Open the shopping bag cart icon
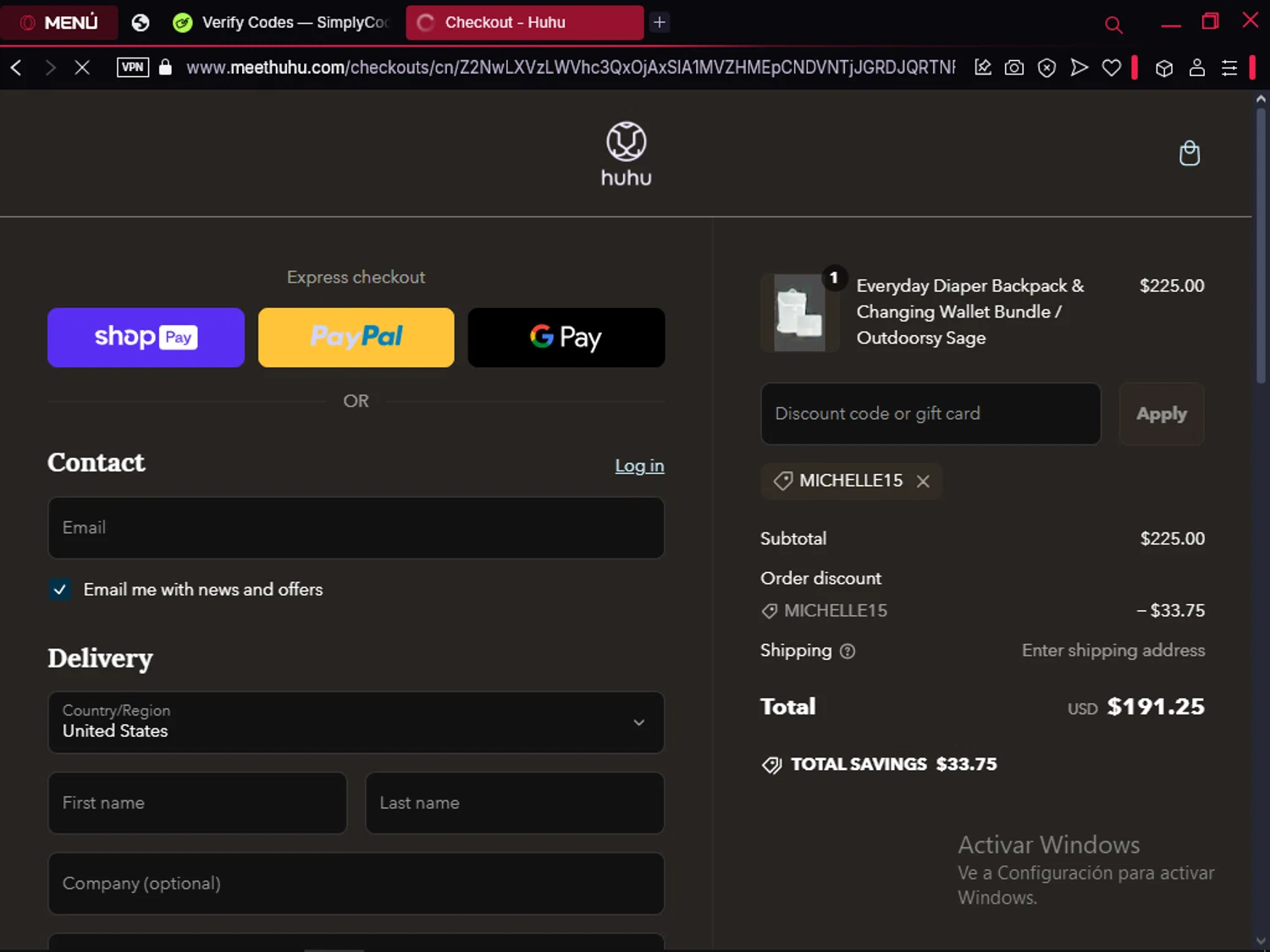Screen dimensions: 1270x952 coord(1190,153)
